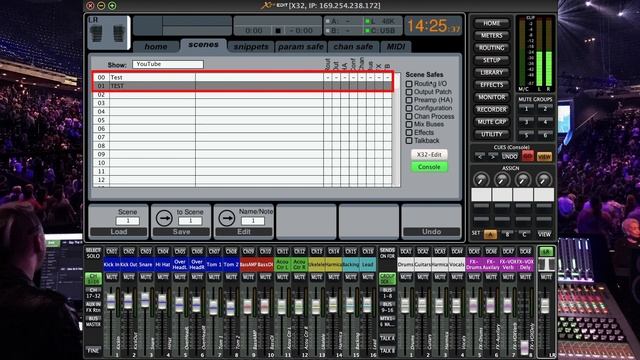Toggle Mix Buses scene safe checkbox

click(x=409, y=124)
